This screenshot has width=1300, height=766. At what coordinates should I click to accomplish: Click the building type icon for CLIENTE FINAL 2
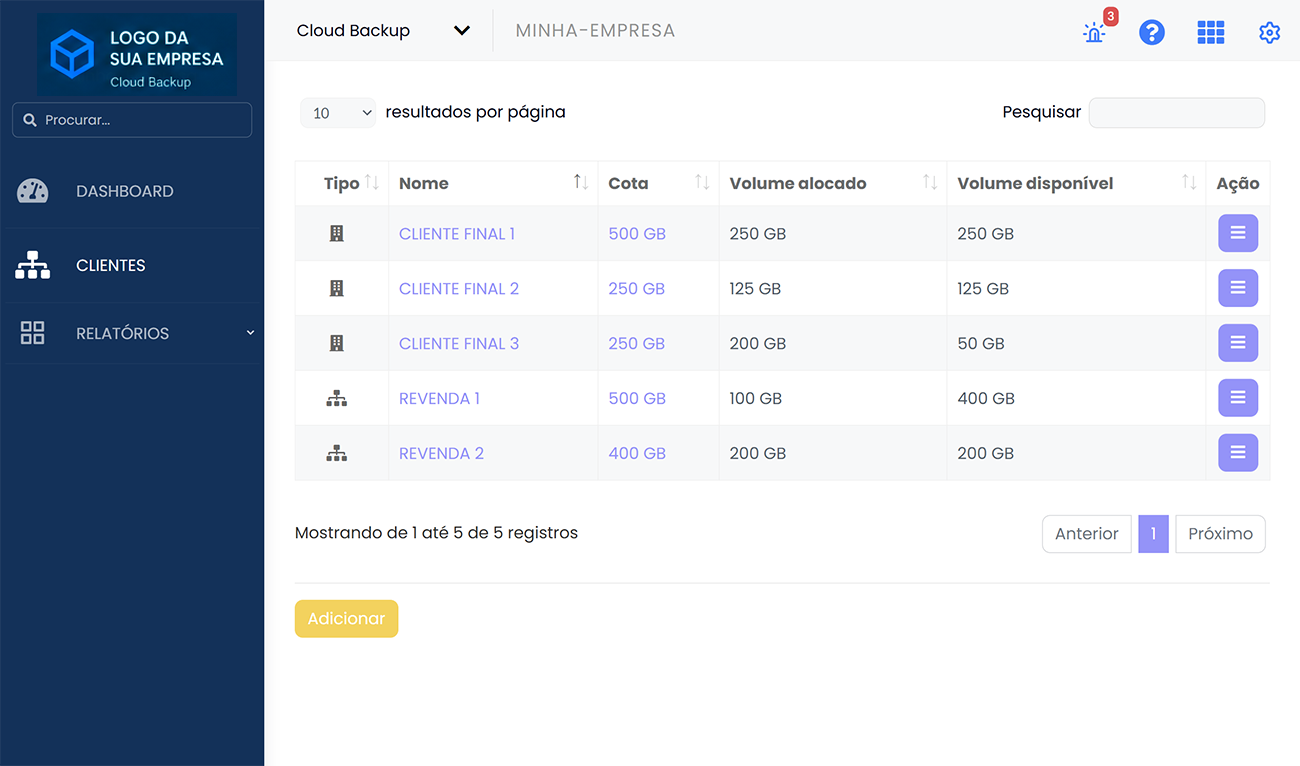(337, 288)
